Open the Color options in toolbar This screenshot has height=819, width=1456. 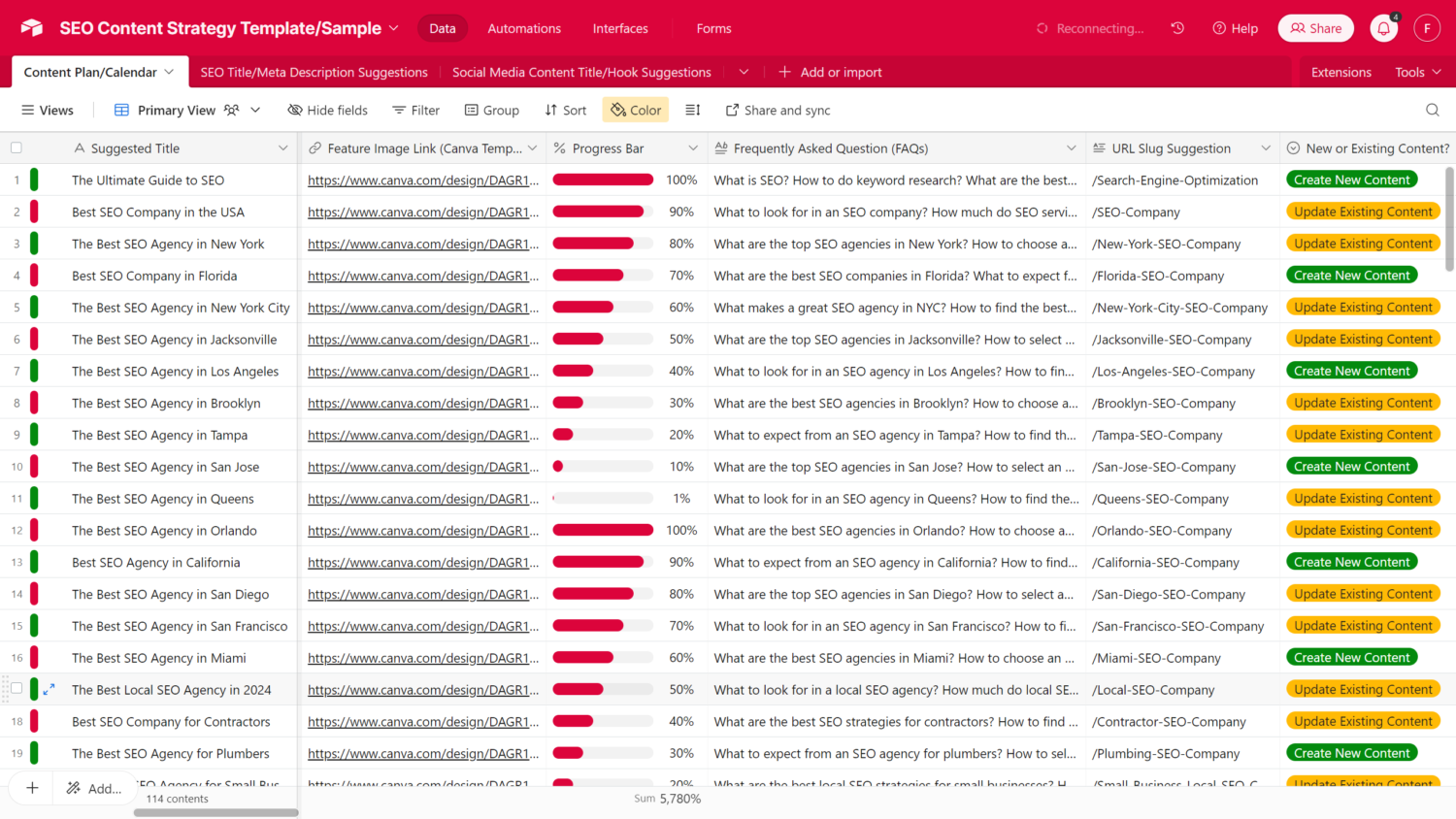[636, 111]
